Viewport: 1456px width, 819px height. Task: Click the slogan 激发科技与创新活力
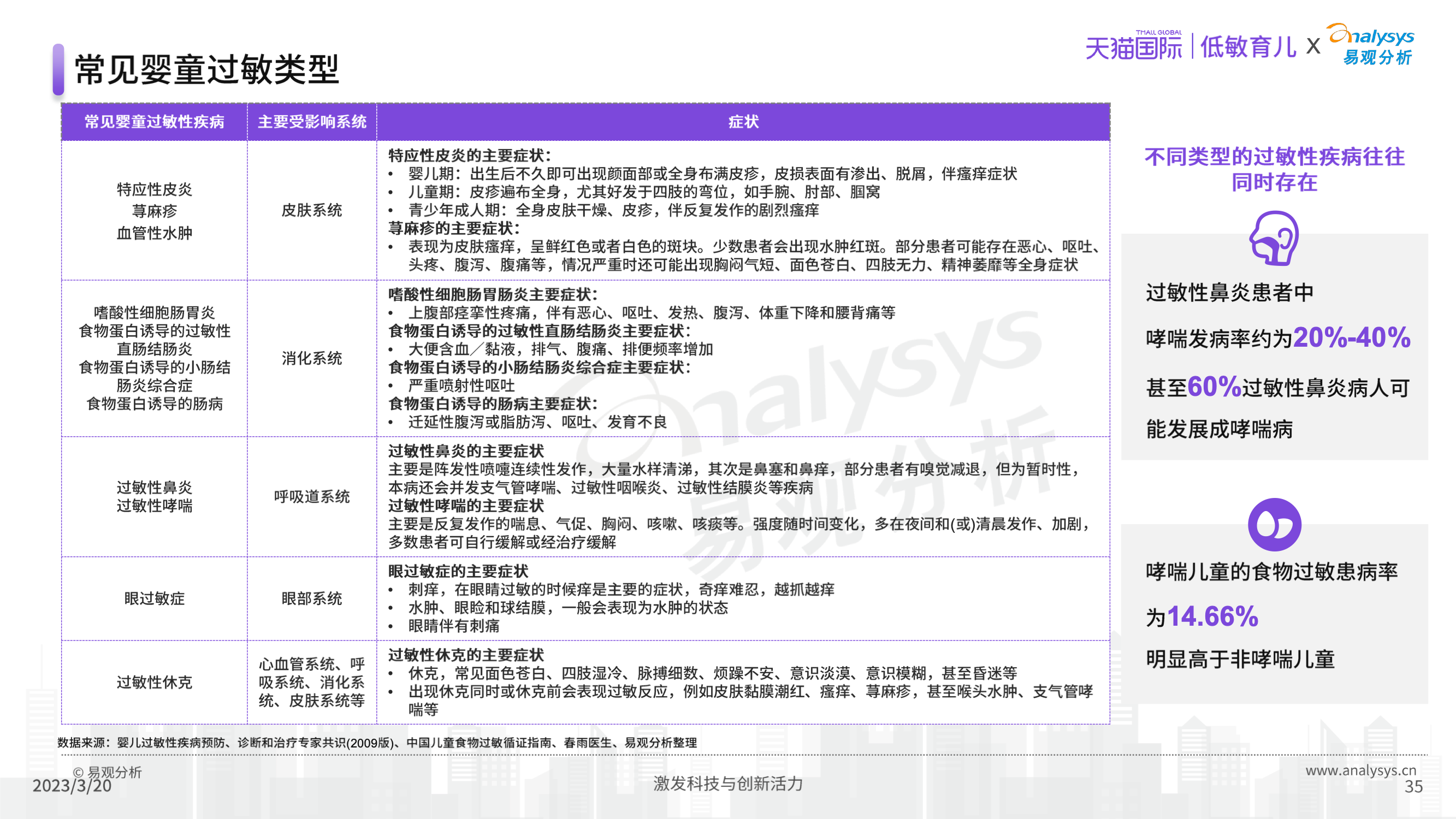coord(728,784)
